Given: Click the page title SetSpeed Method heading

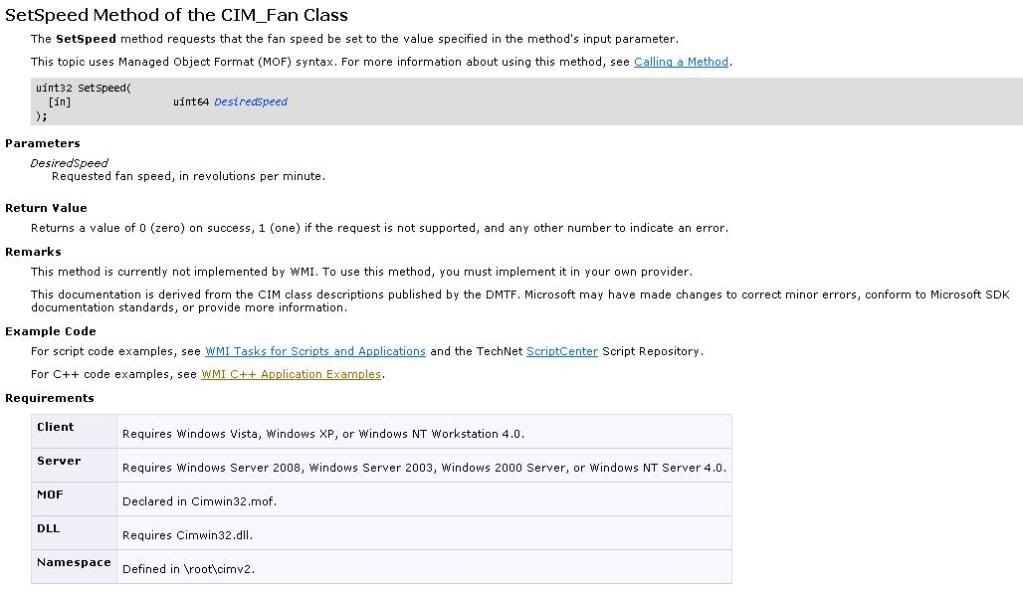Looking at the screenshot, I should click(x=176, y=15).
